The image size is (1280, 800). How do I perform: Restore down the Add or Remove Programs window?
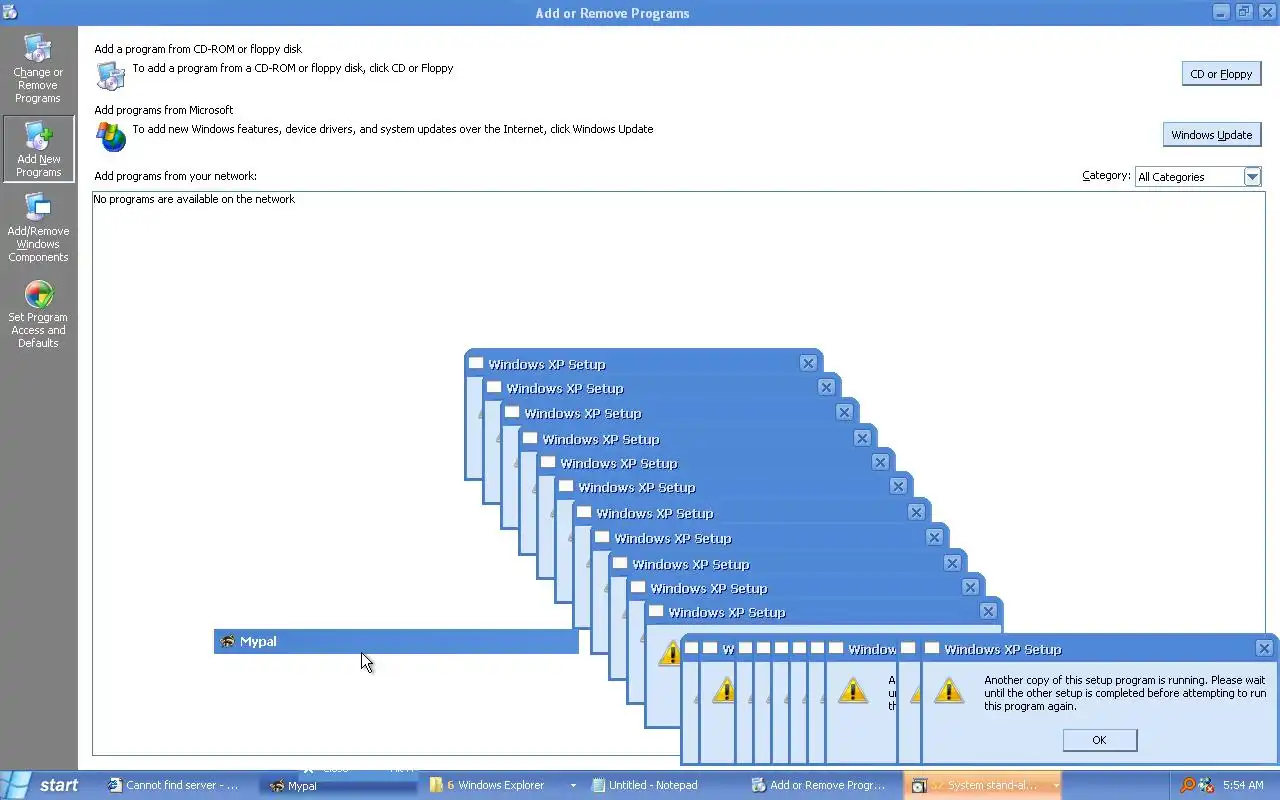click(x=1244, y=12)
